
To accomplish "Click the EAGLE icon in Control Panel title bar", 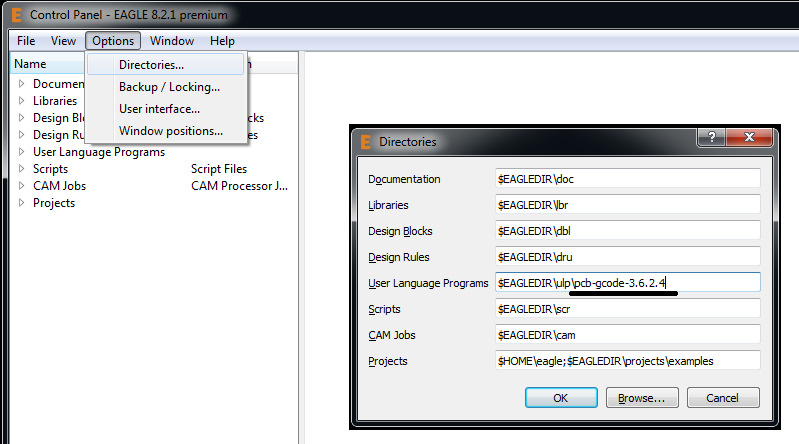I will [17, 15].
